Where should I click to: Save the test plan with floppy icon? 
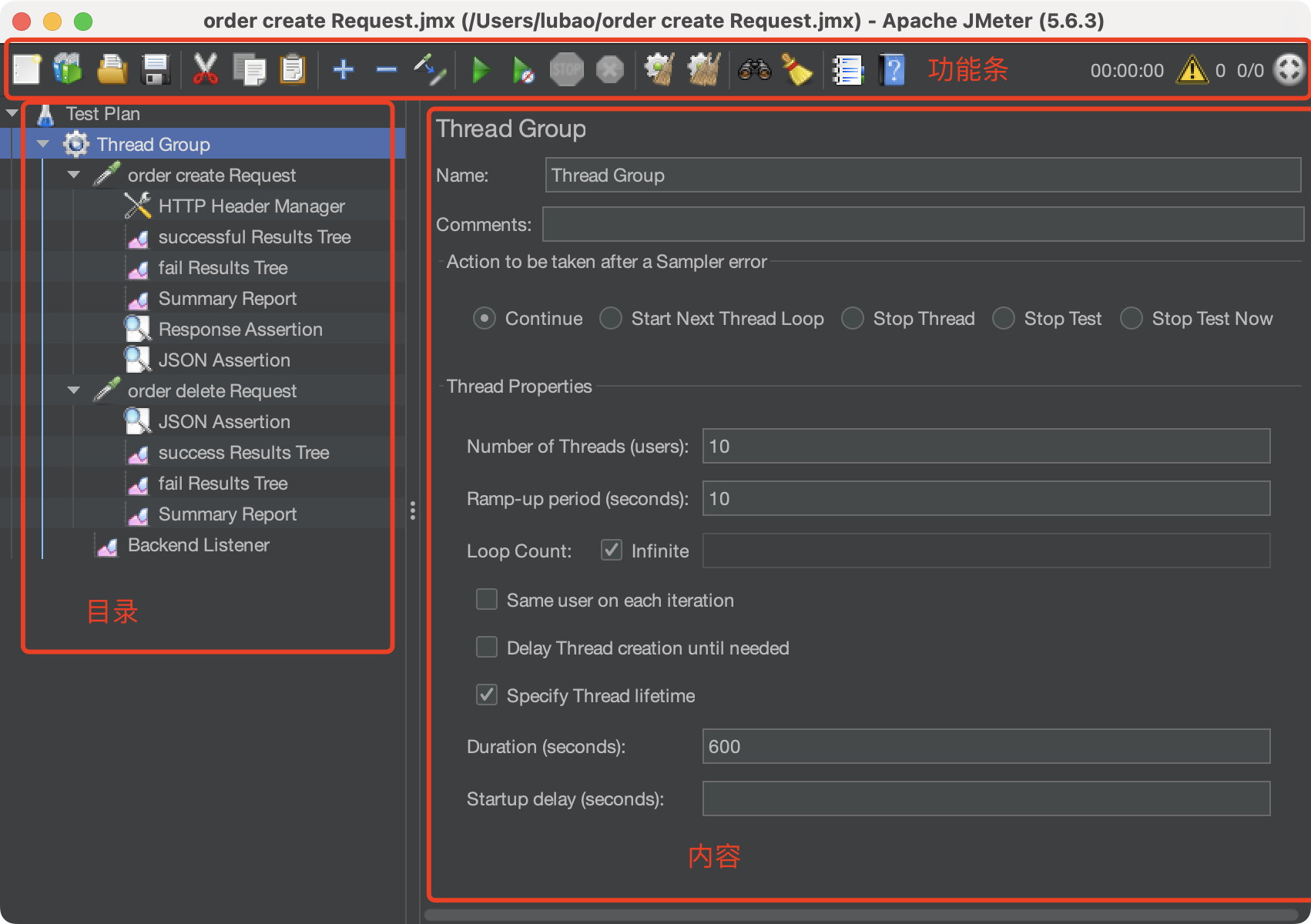pyautogui.click(x=156, y=70)
